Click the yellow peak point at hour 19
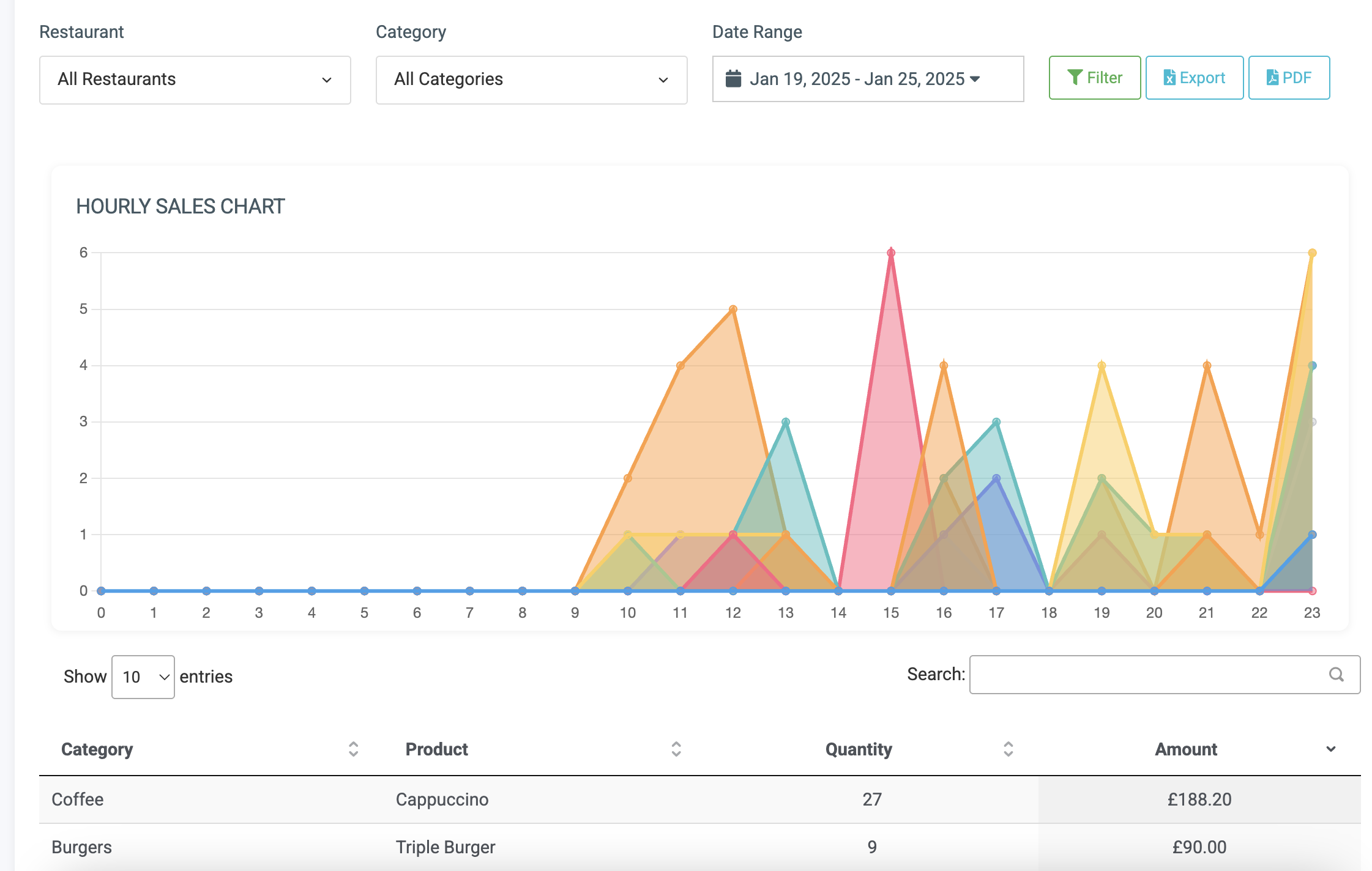This screenshot has height=871, width=1372. [1102, 366]
